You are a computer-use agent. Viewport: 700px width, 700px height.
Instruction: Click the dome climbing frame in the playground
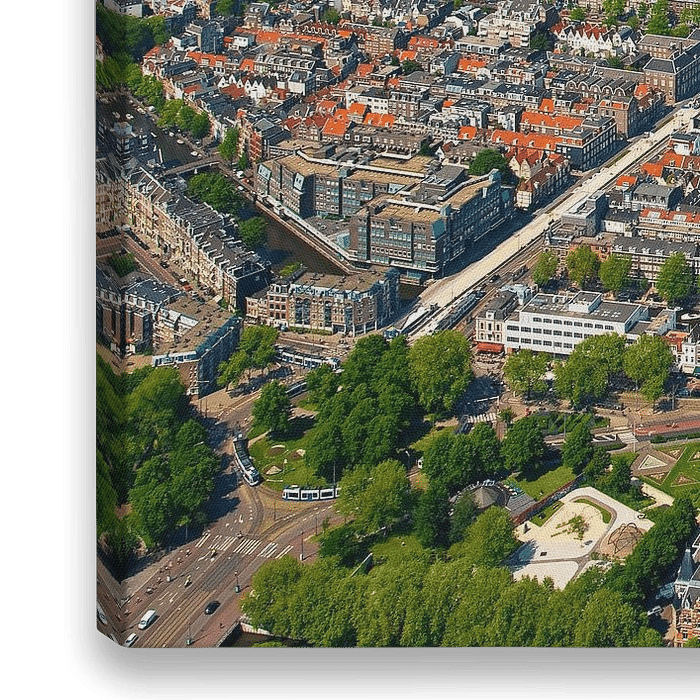624,539
